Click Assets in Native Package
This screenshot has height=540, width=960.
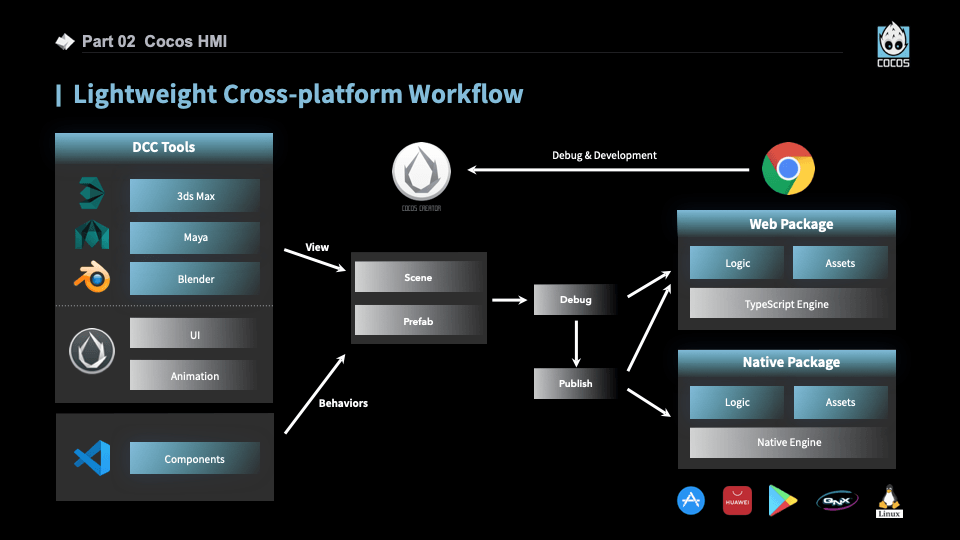(840, 402)
